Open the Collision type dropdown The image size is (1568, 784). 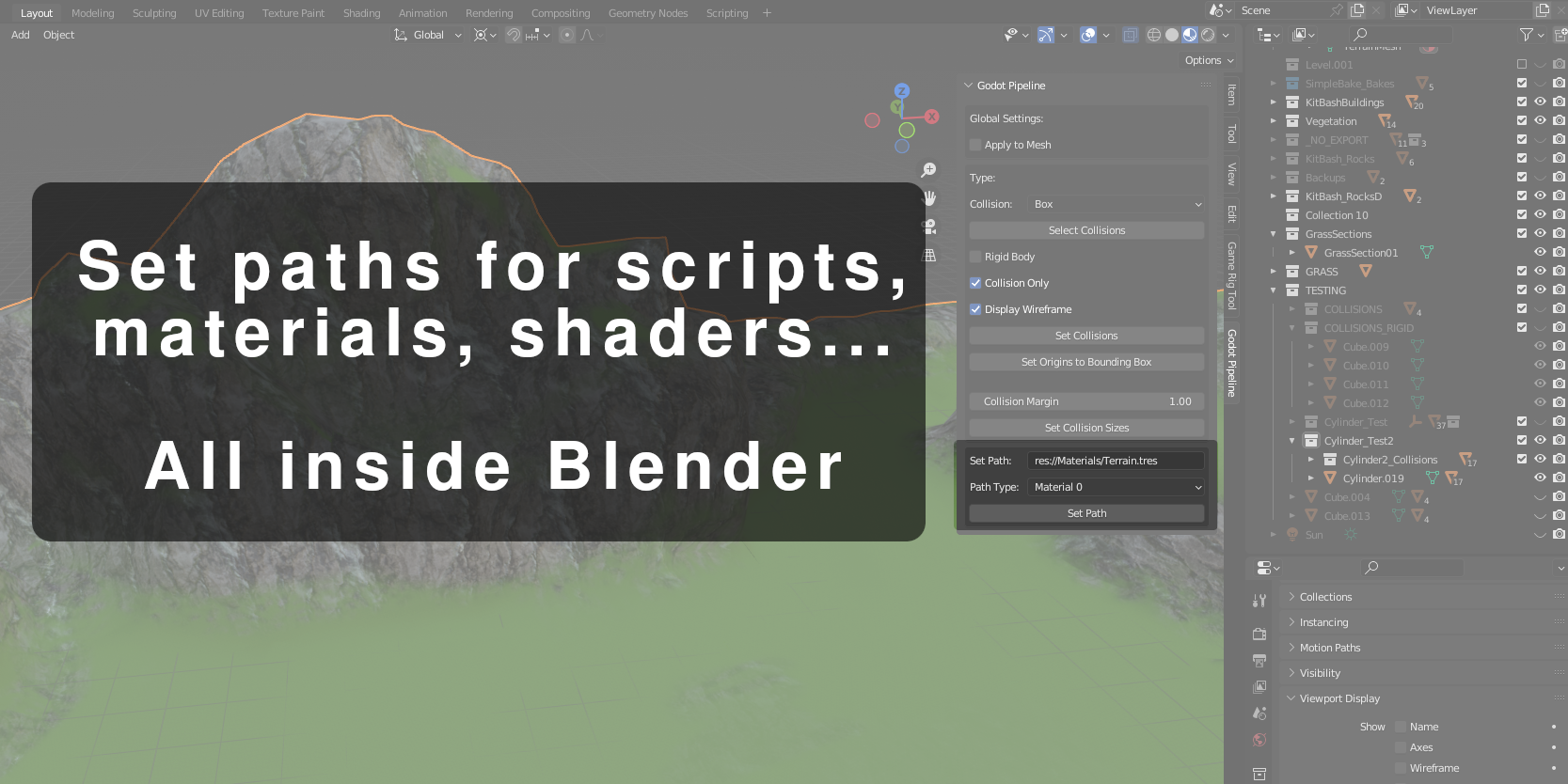tap(1117, 204)
